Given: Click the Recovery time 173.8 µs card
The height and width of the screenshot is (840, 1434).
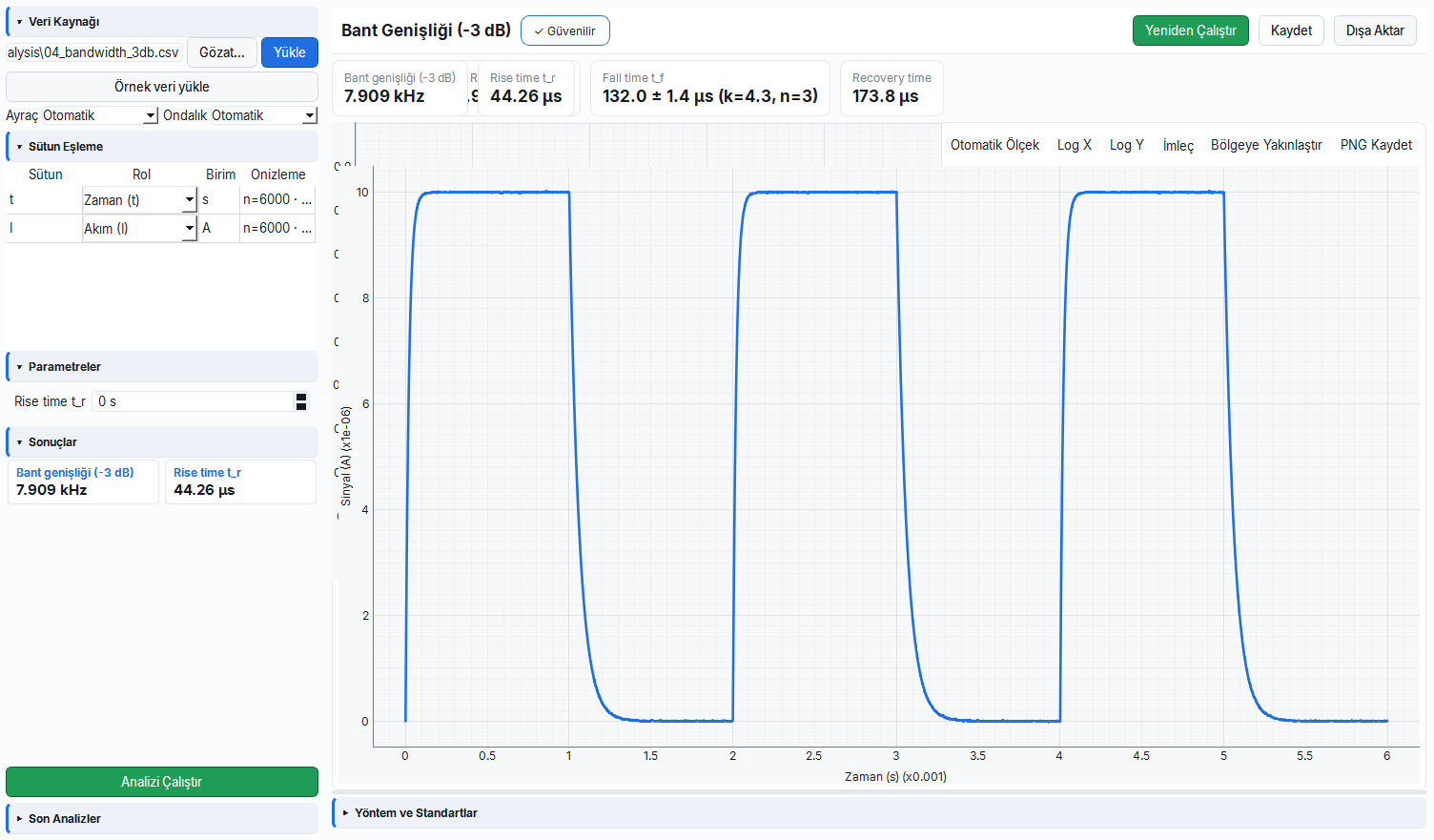Looking at the screenshot, I should [891, 88].
